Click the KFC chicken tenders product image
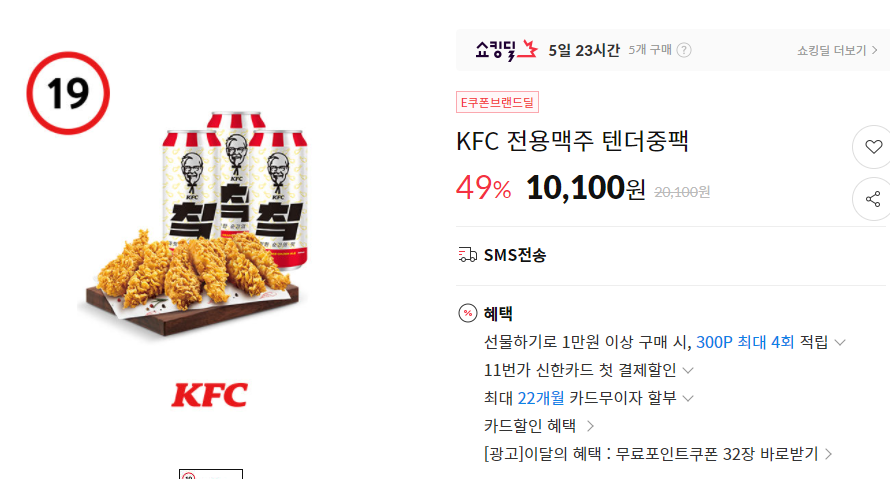Image resolution: width=890 pixels, height=479 pixels. pyautogui.click(x=193, y=224)
